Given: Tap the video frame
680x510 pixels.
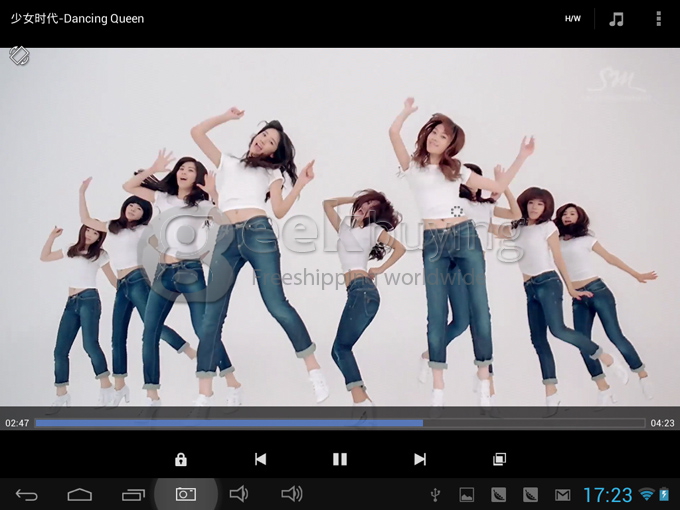Looking at the screenshot, I should [x=340, y=227].
